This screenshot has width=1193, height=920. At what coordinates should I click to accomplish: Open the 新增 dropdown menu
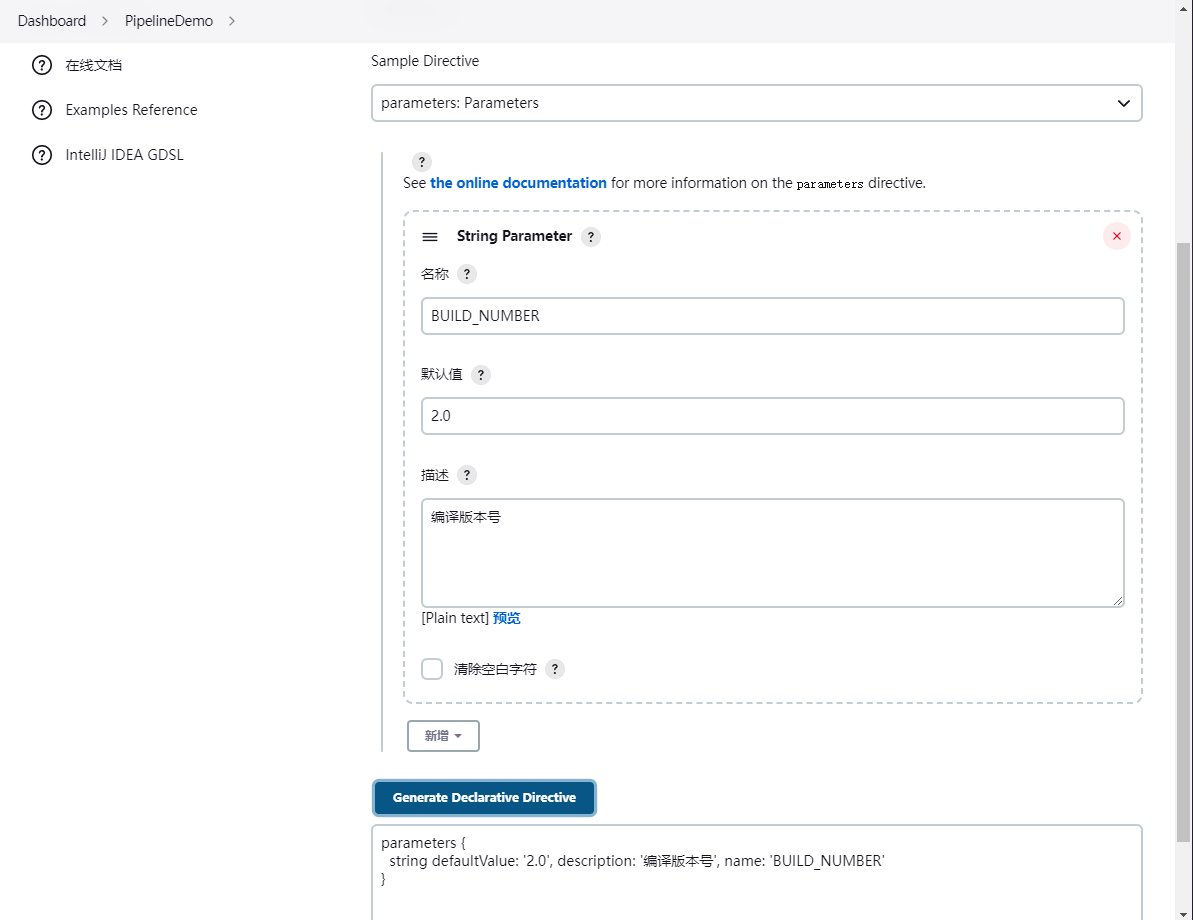[443, 735]
